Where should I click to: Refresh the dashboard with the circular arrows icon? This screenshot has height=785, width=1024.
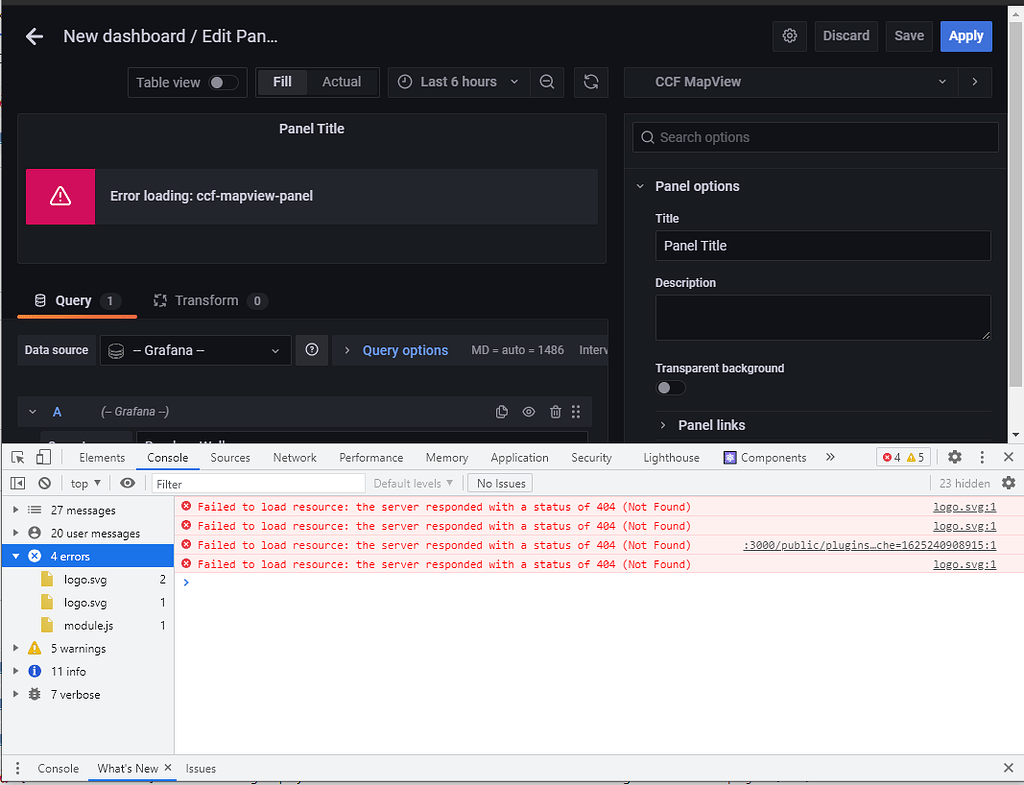pos(590,82)
